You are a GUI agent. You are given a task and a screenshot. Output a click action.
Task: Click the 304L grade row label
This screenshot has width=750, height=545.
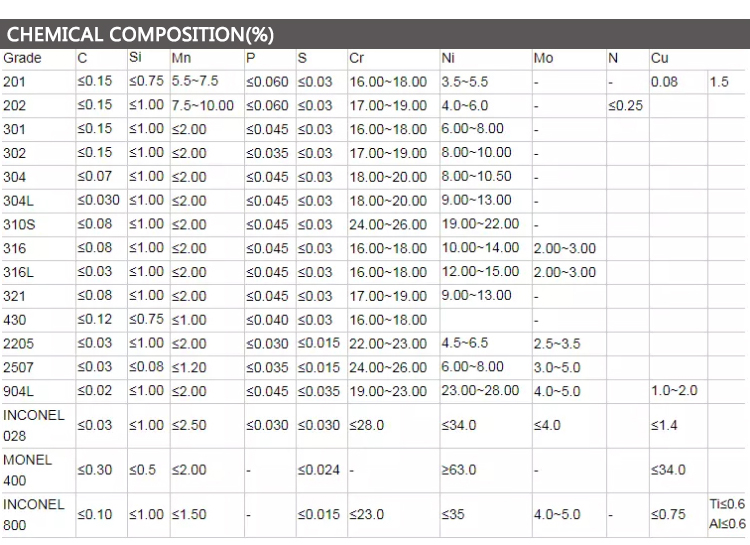point(21,200)
